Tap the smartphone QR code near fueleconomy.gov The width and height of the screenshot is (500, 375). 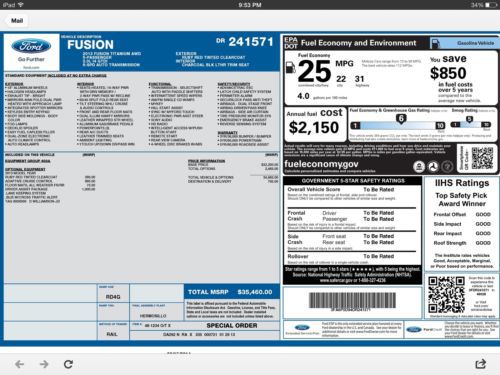point(482,158)
